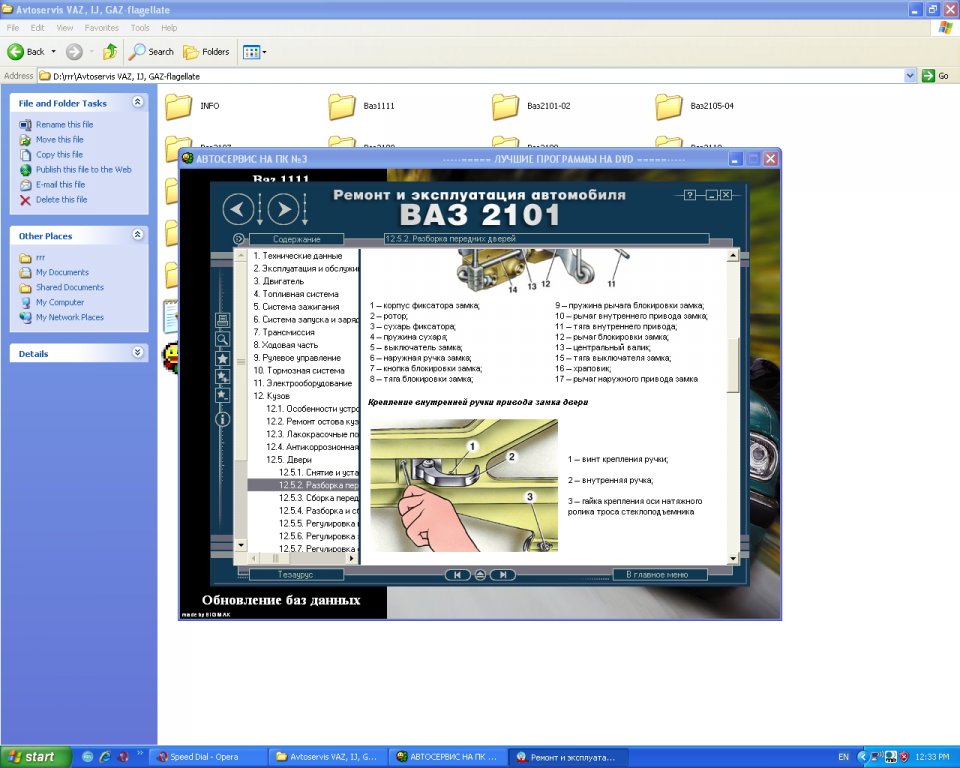Open Tools menu in Explorer
Viewport: 960px width, 768px height.
tap(140, 28)
